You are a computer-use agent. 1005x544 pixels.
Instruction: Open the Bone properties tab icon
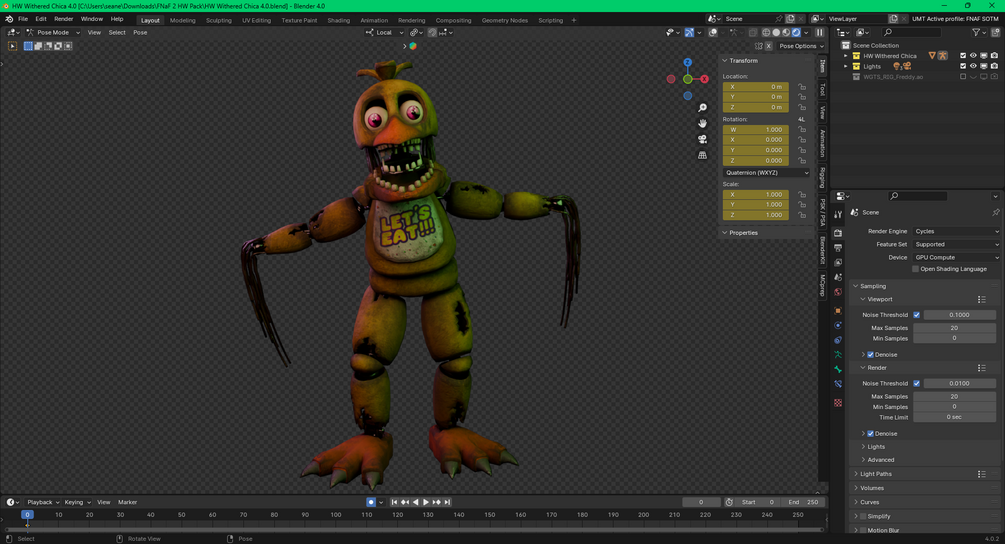[x=838, y=369]
